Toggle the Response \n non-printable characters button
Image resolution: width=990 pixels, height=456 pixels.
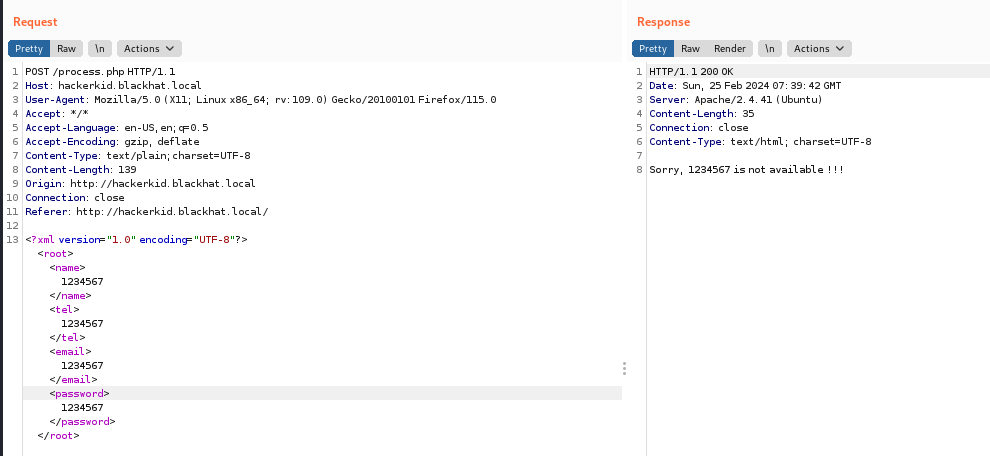[770, 49]
